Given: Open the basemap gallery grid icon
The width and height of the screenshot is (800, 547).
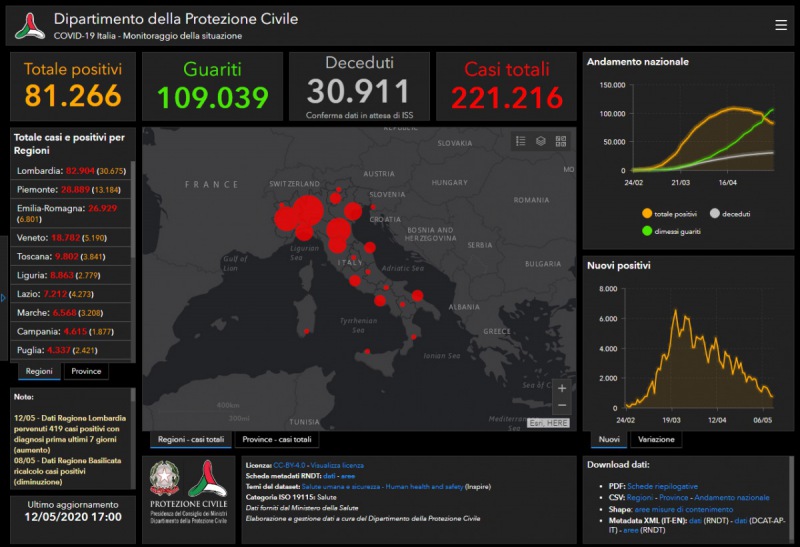Looking at the screenshot, I should (x=561, y=142).
